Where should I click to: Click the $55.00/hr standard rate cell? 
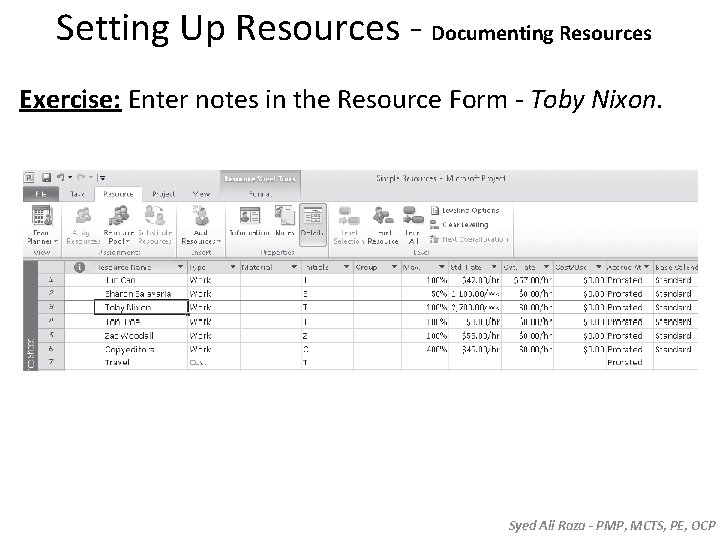click(475, 336)
